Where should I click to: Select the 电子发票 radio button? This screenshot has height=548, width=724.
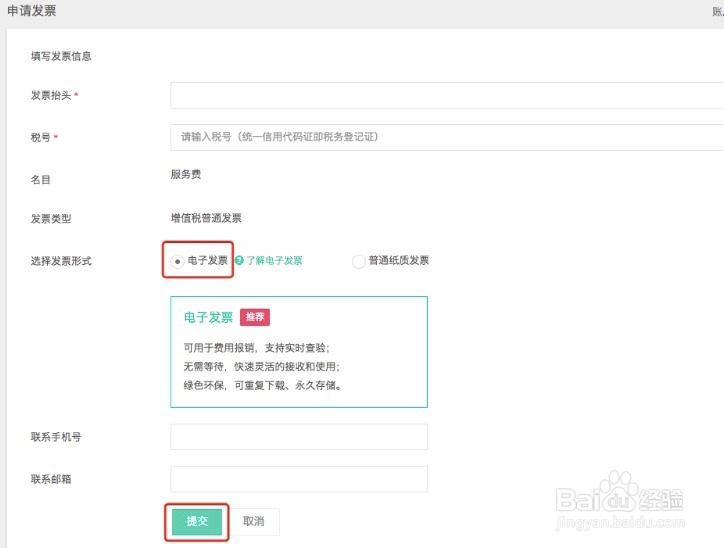coord(178,262)
